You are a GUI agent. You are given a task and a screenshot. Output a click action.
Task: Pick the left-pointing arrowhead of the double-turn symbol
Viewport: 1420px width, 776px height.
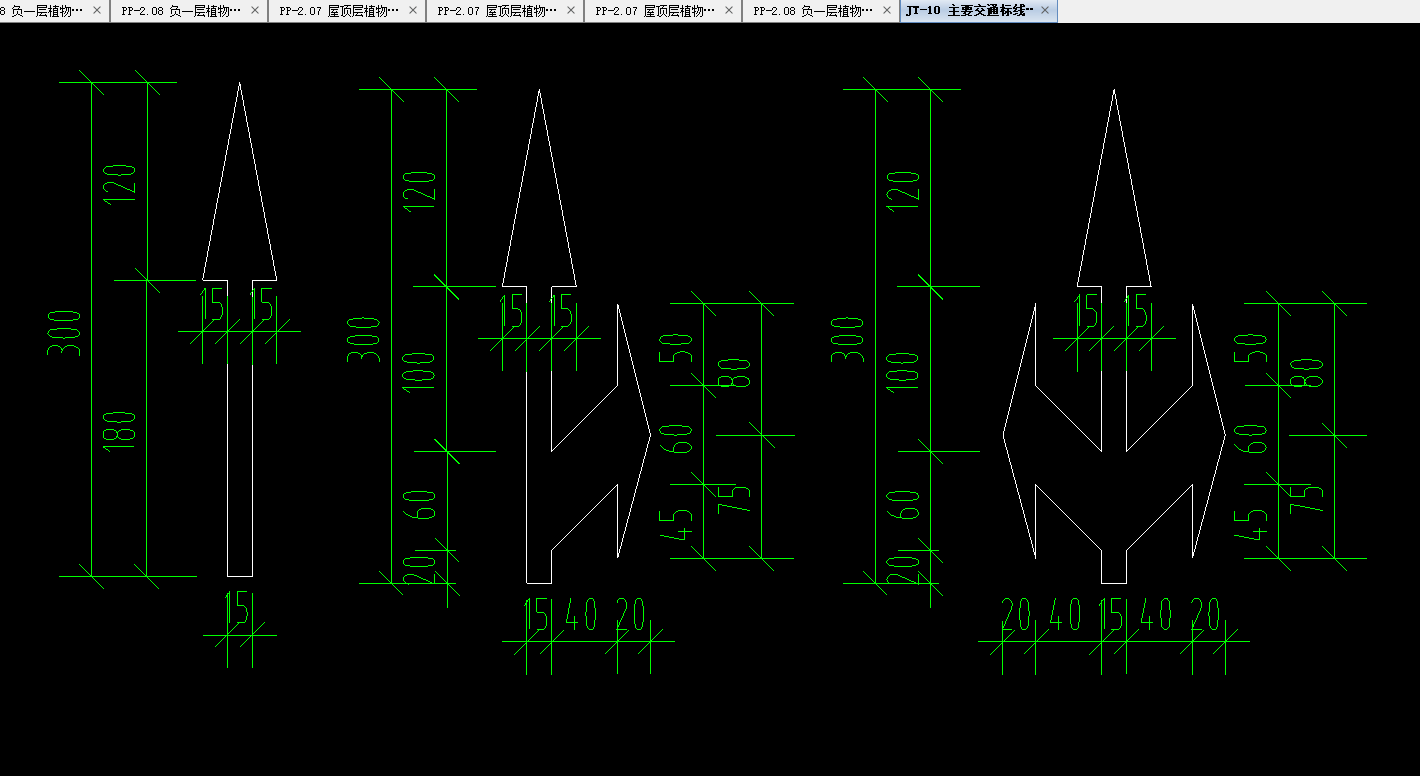point(1019,431)
